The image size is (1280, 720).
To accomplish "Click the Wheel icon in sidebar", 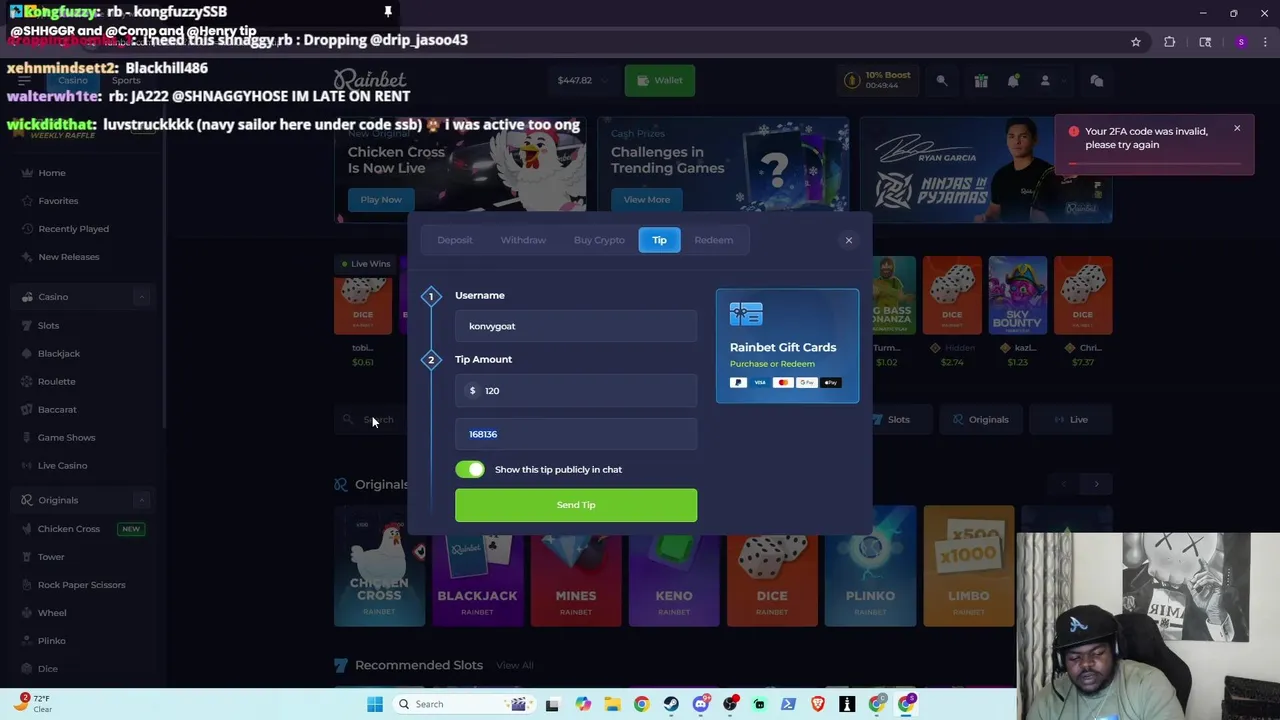I will [x=28, y=613].
